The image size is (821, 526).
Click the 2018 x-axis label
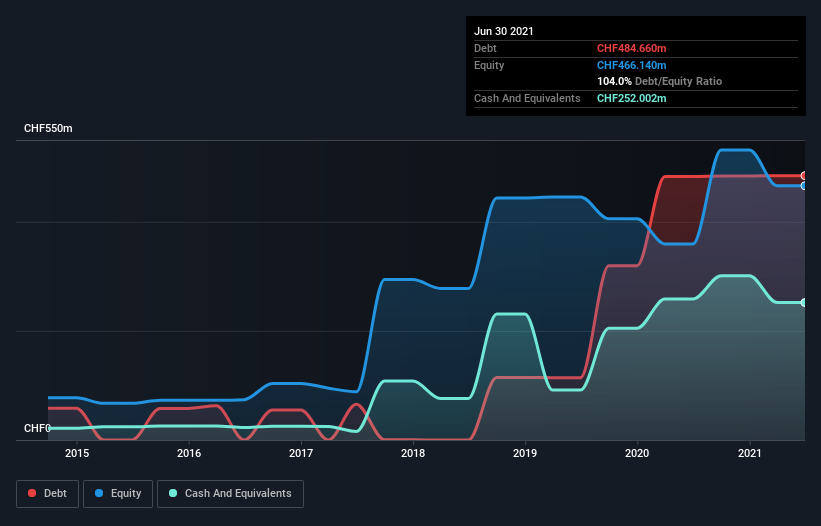pyautogui.click(x=413, y=453)
